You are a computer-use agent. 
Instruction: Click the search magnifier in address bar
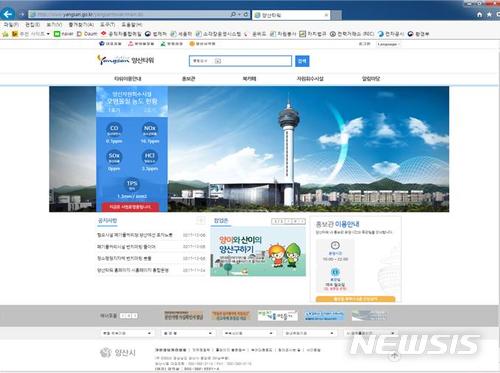point(233,14)
